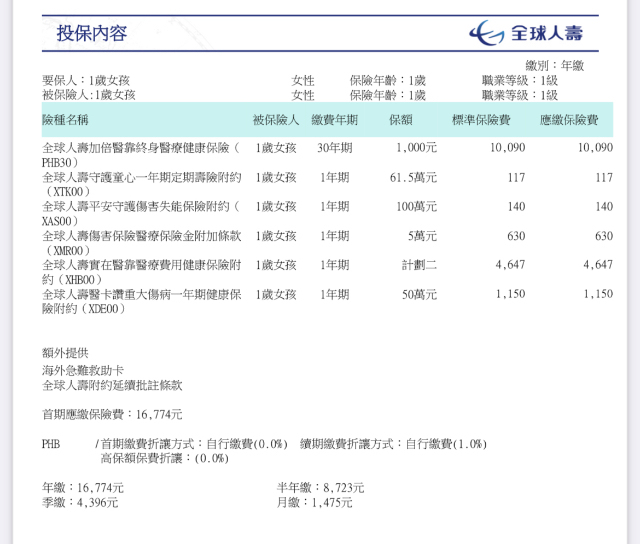This screenshot has width=640, height=544.
Task: Click the 年繳：16,774元 amount
Action: (83, 488)
